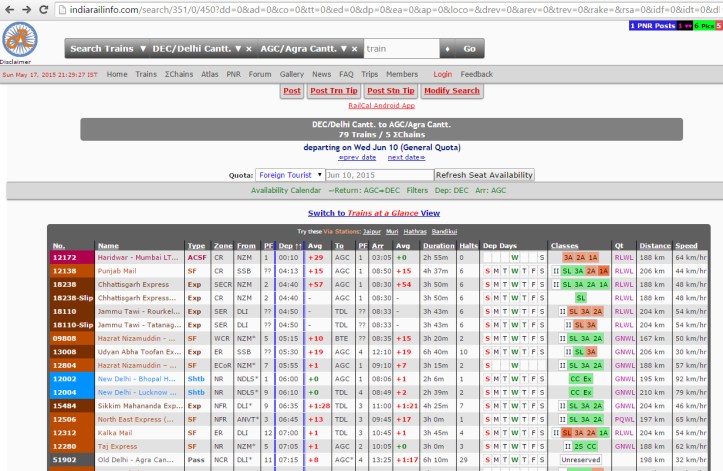Image resolution: width=723 pixels, height=471 pixels.
Task: Open the Forum menu item
Action: [260, 74]
